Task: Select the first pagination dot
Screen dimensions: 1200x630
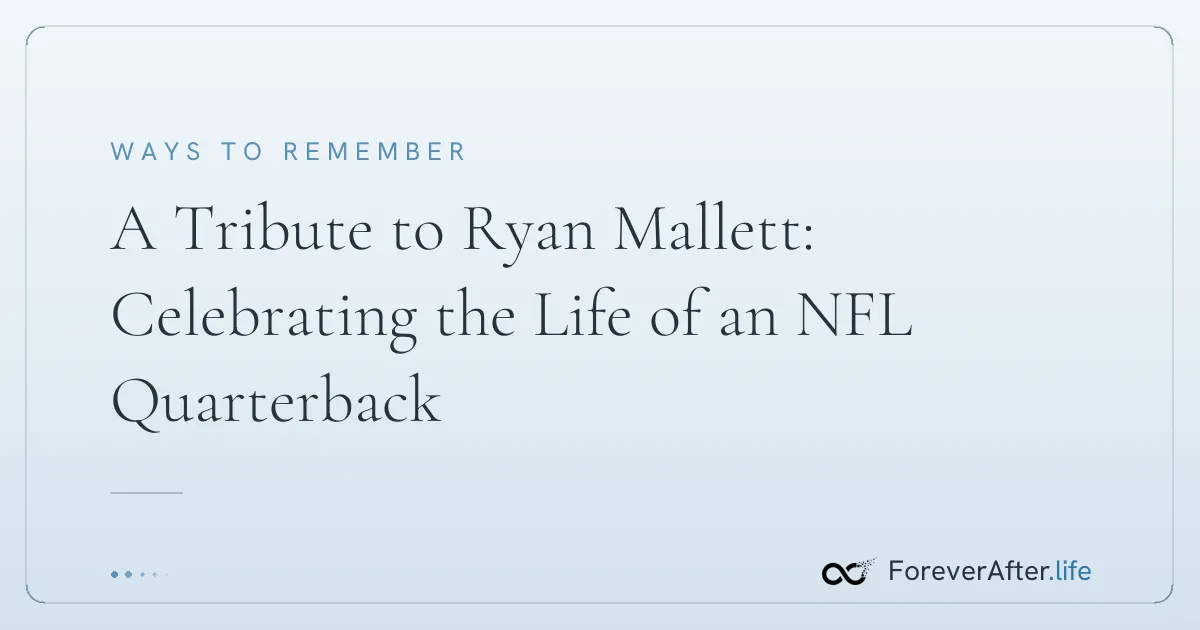Action: click(114, 574)
